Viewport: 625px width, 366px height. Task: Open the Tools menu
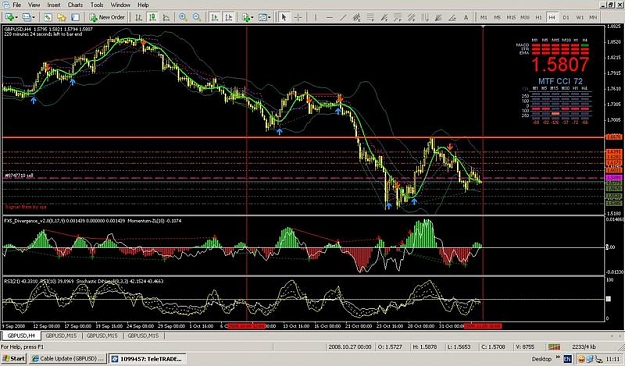click(96, 5)
